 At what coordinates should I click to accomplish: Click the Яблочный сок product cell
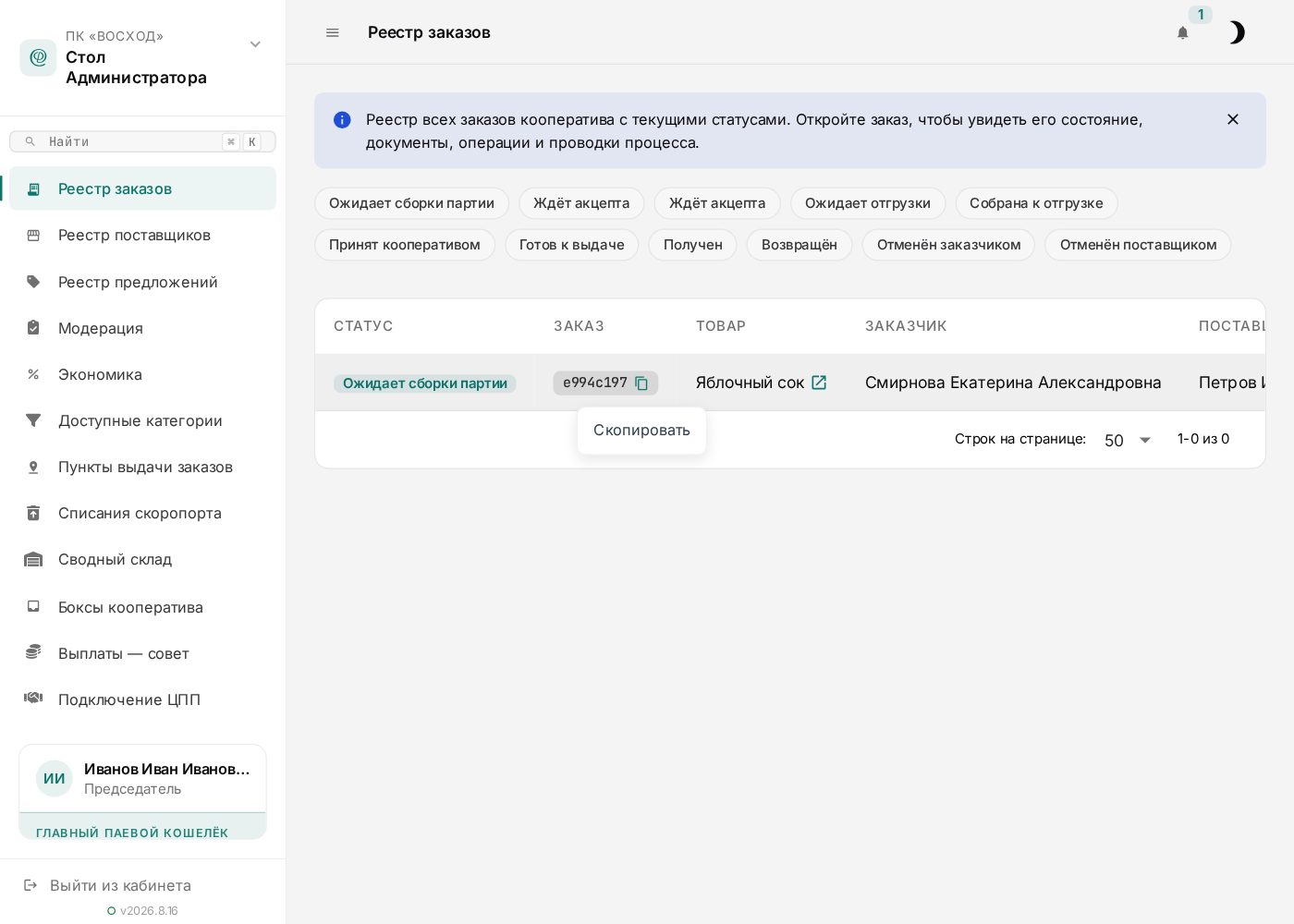click(x=762, y=383)
